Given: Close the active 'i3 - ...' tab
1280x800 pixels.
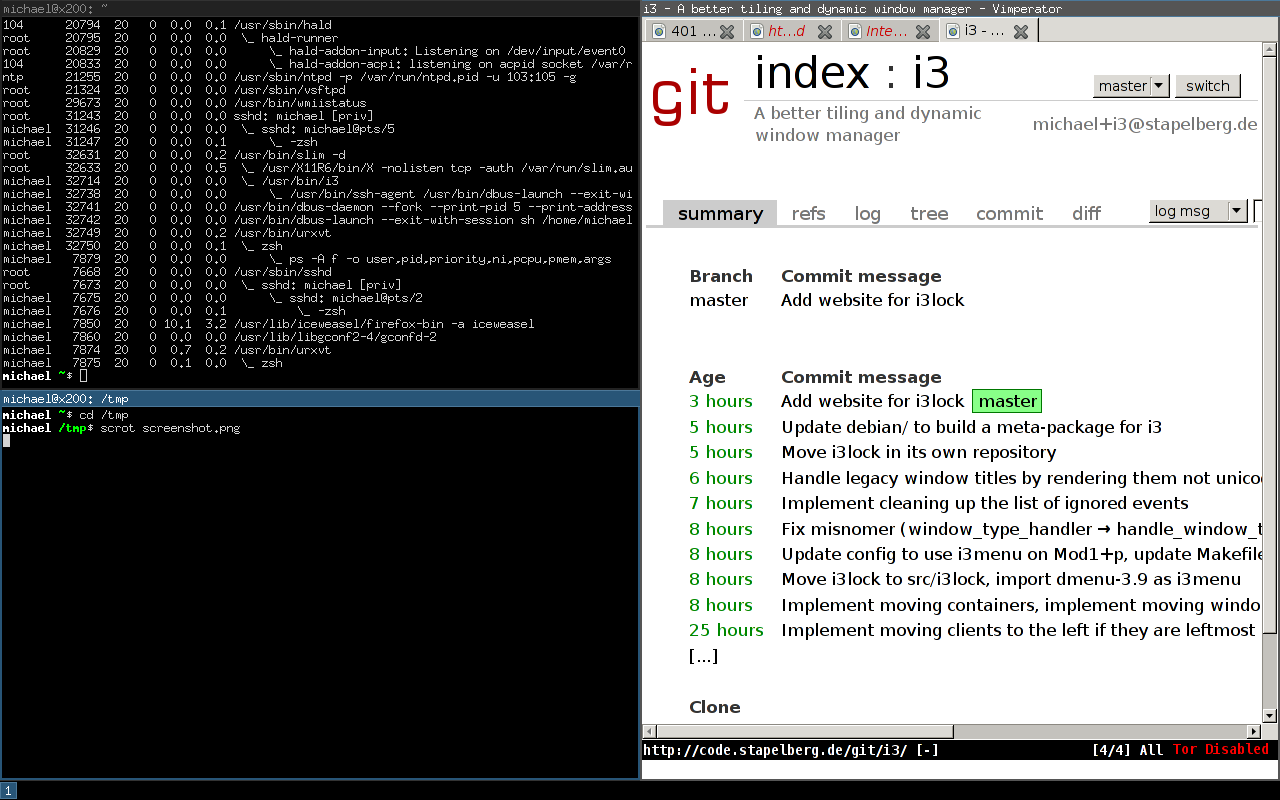Looking at the screenshot, I should pos(1021,32).
